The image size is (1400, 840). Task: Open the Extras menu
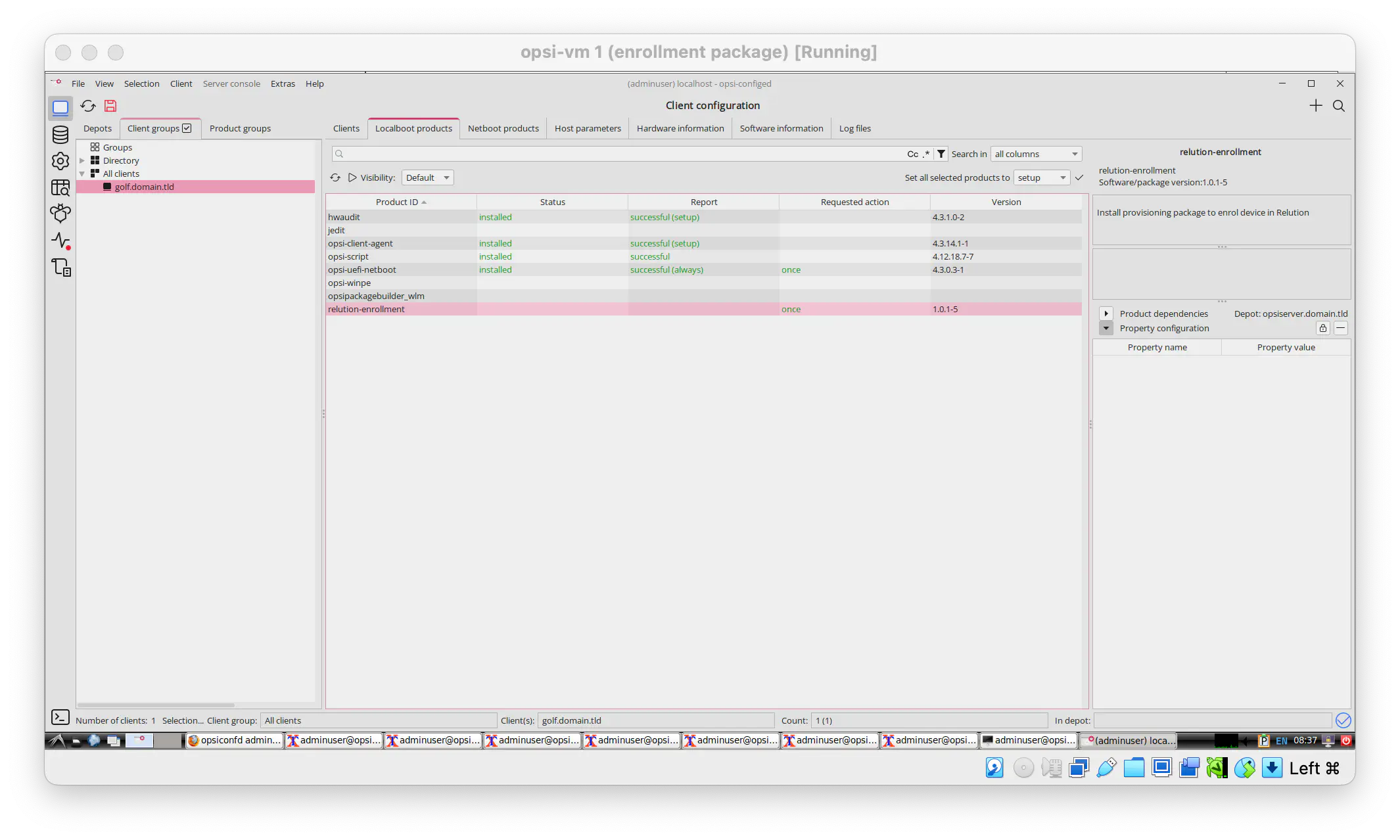click(283, 83)
